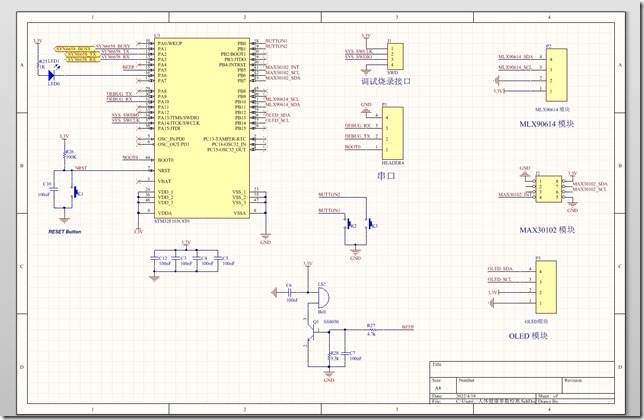Click the 'SS8050' transistor value text
Viewport: 644px width, 420px height.
click(331, 322)
